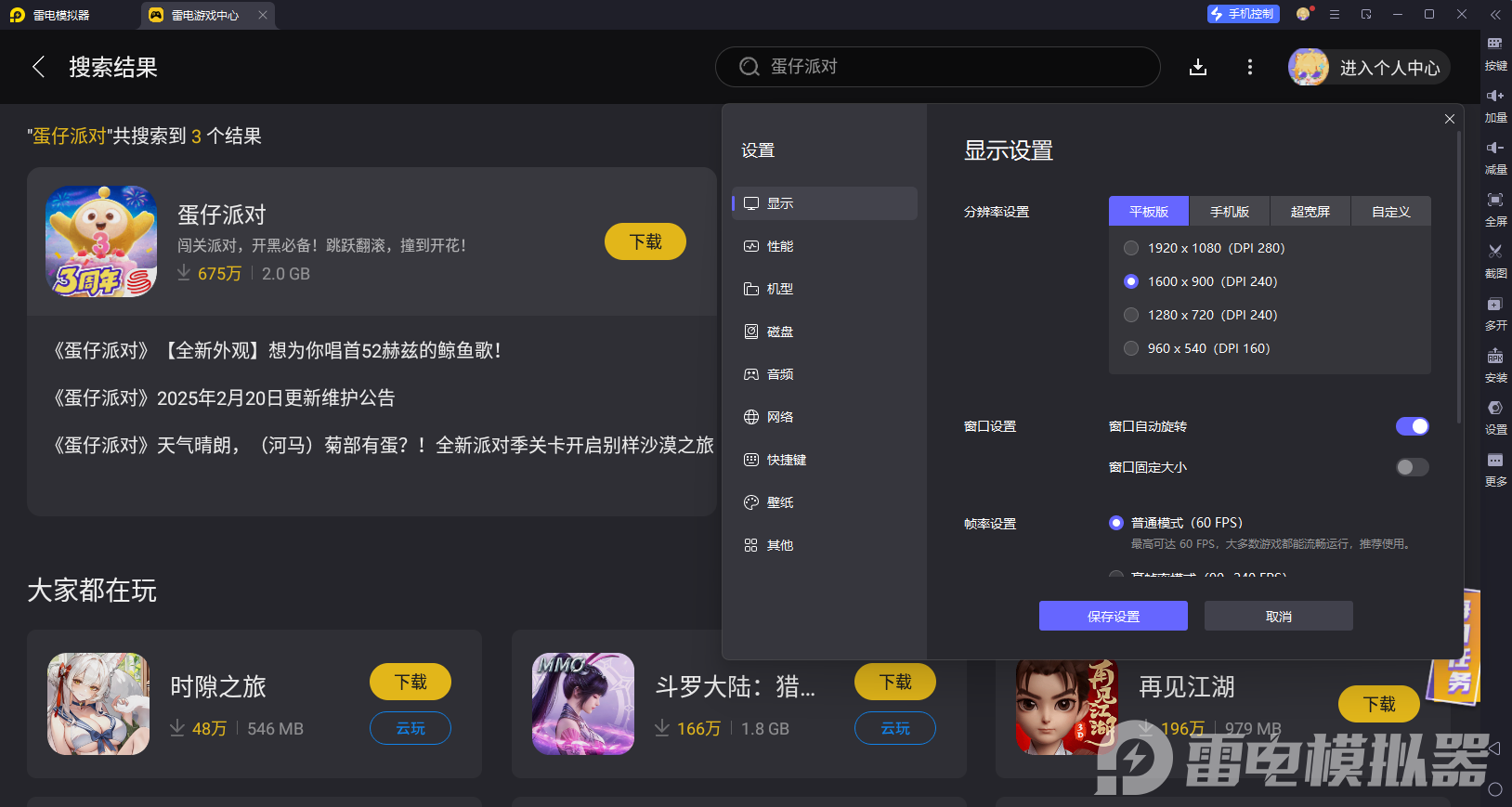Take a screenshot using the 截图 icon

pos(1495,261)
